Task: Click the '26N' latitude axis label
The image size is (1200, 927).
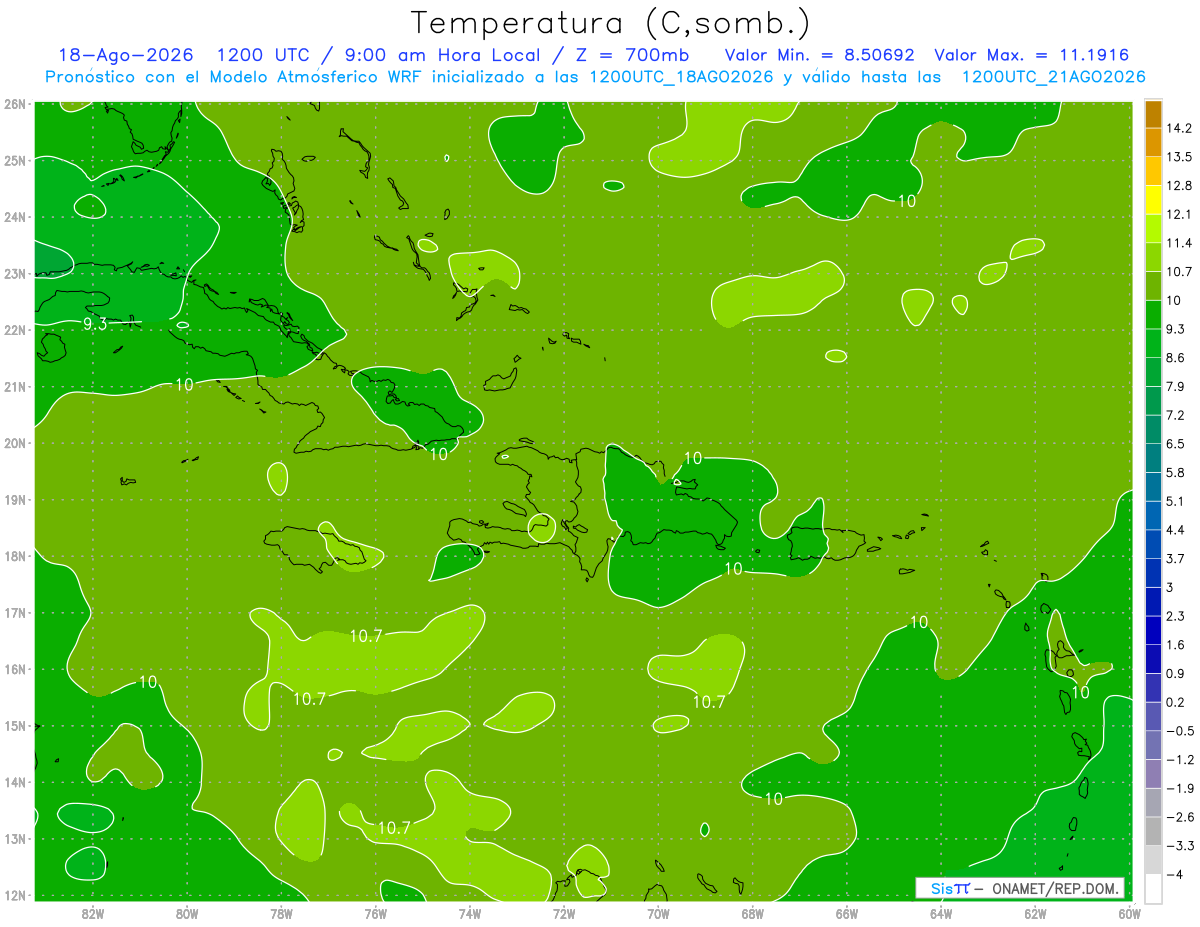Action: pos(14,103)
